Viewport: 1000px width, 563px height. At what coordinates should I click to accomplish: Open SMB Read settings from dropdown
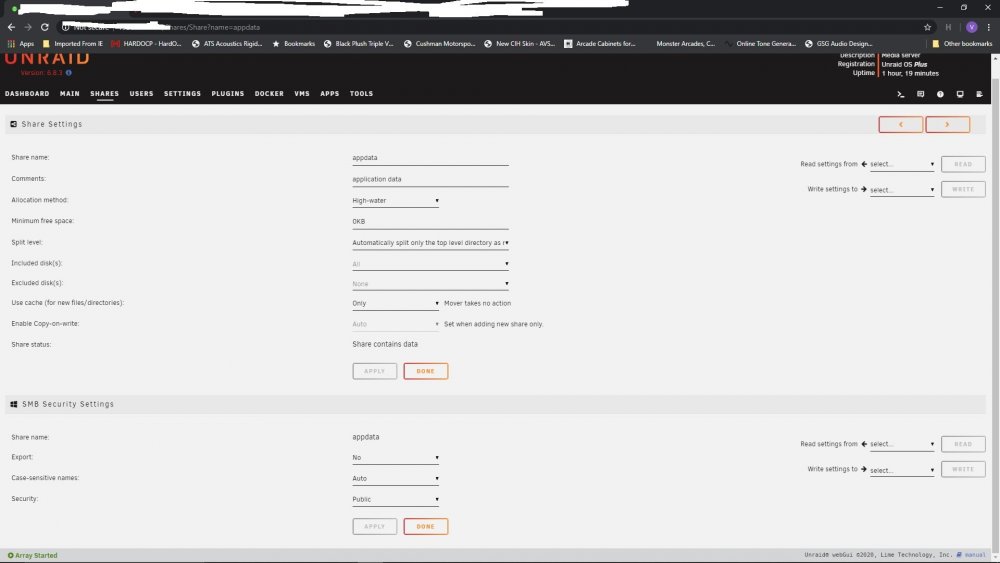coord(902,444)
